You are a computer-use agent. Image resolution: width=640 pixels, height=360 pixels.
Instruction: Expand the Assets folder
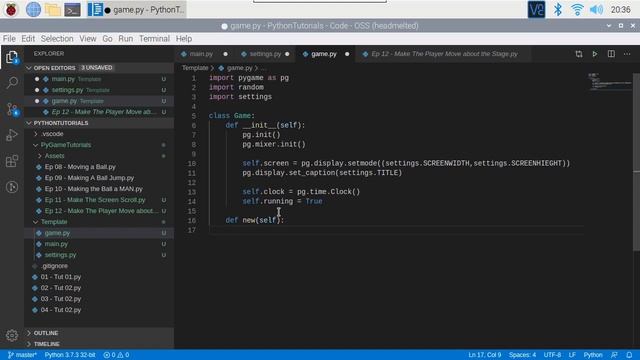(x=99, y=156)
